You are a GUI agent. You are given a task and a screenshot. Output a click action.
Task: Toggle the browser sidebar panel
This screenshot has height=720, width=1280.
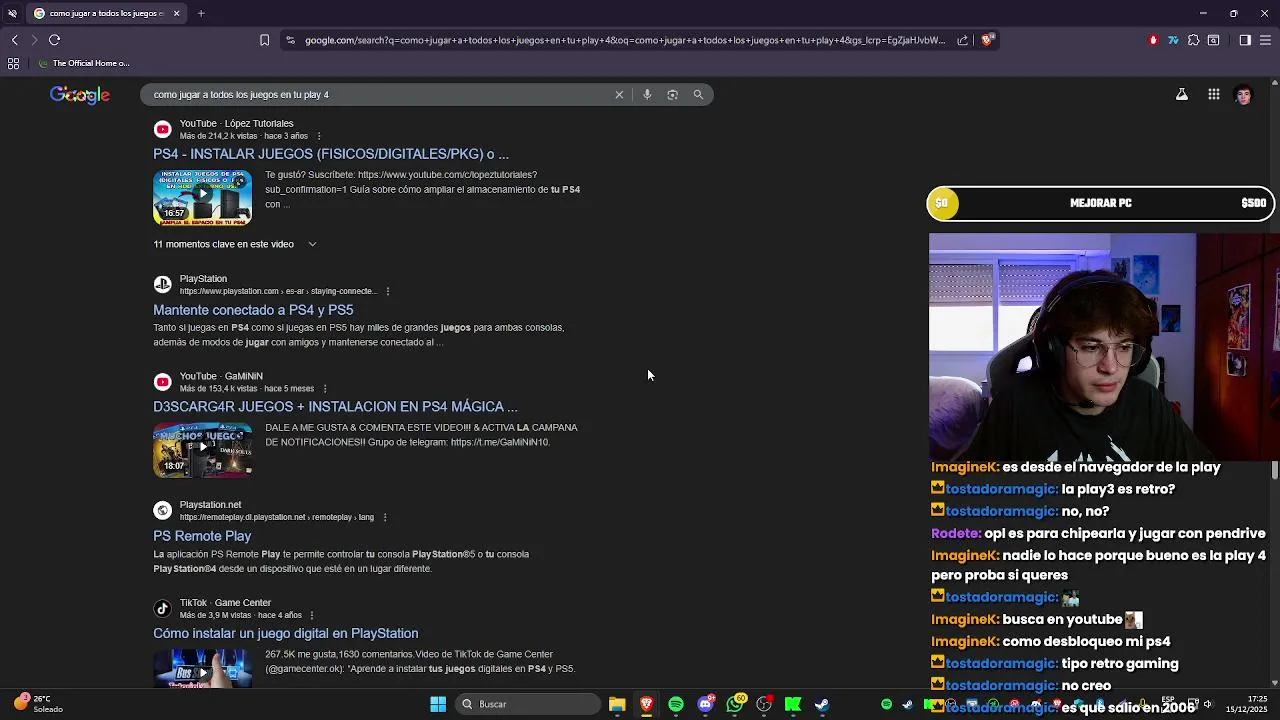click(x=1245, y=40)
